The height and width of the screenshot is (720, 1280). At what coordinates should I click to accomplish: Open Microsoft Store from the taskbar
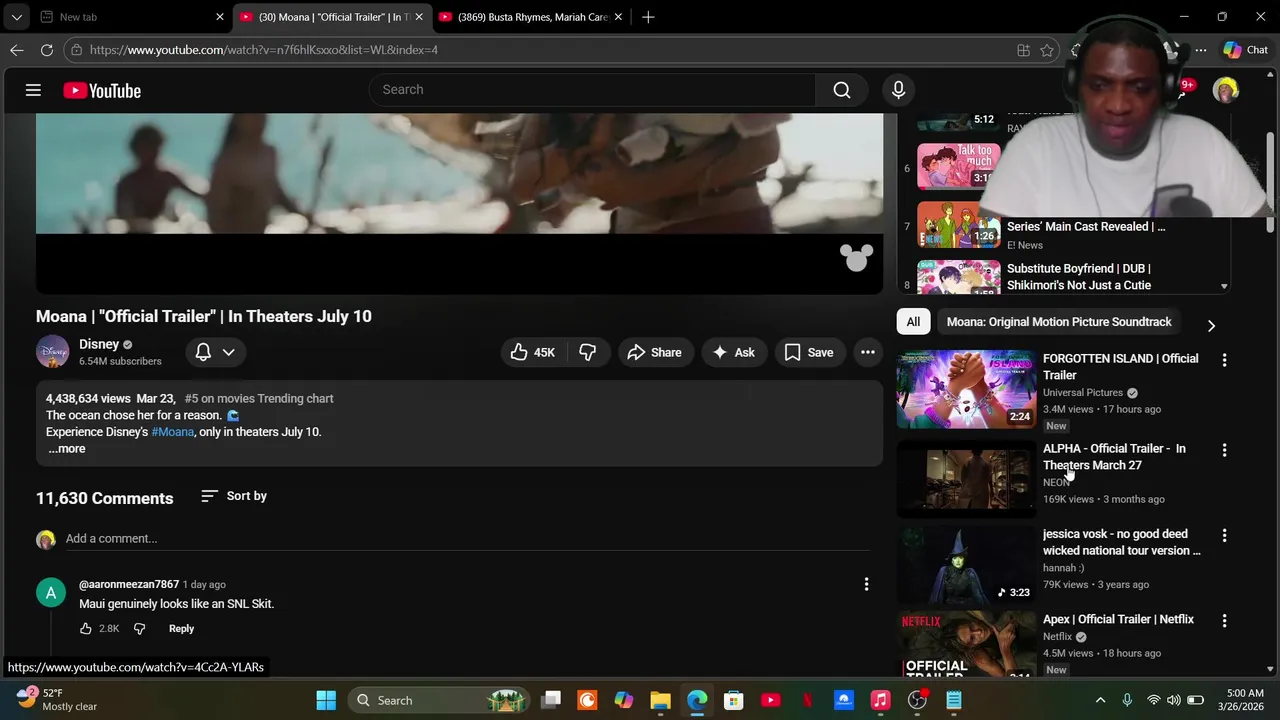[734, 700]
